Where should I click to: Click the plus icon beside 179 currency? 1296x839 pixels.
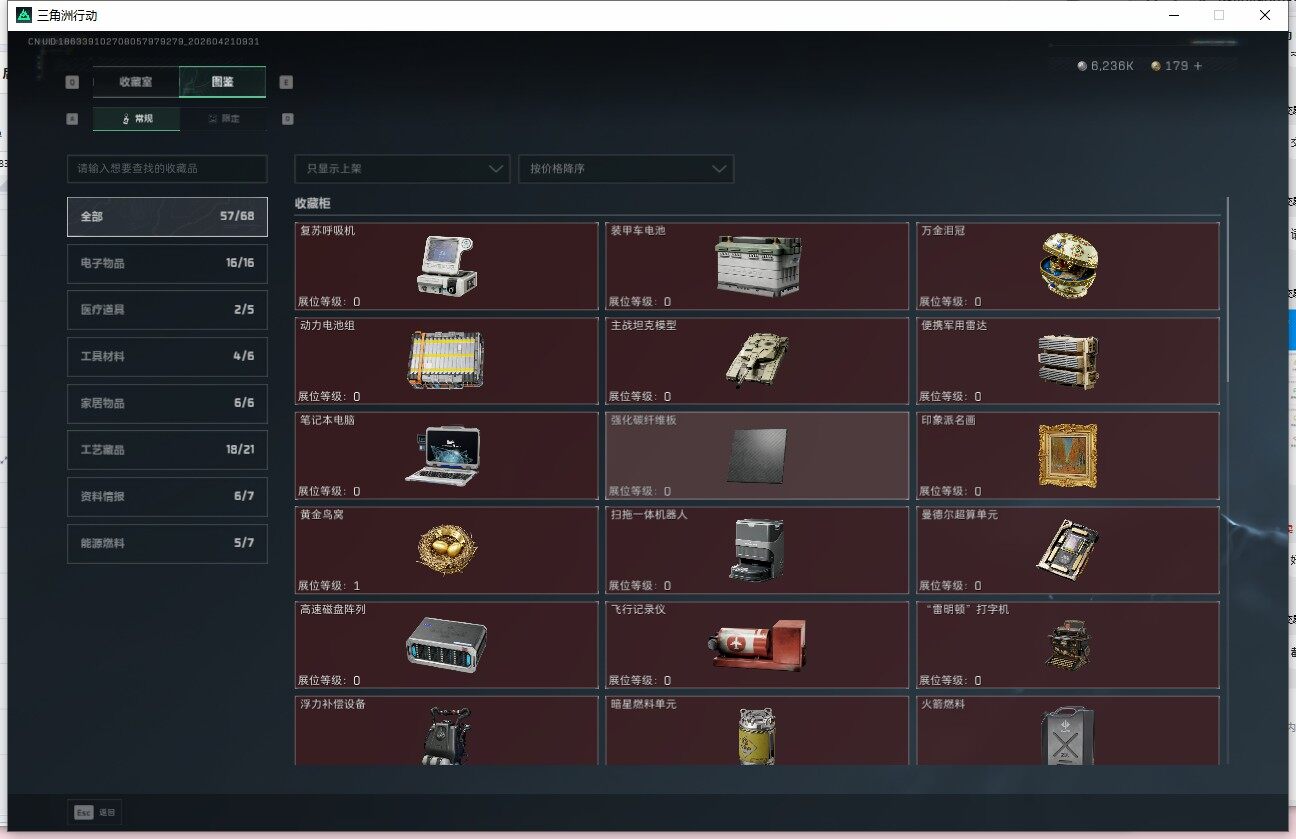coord(1197,66)
